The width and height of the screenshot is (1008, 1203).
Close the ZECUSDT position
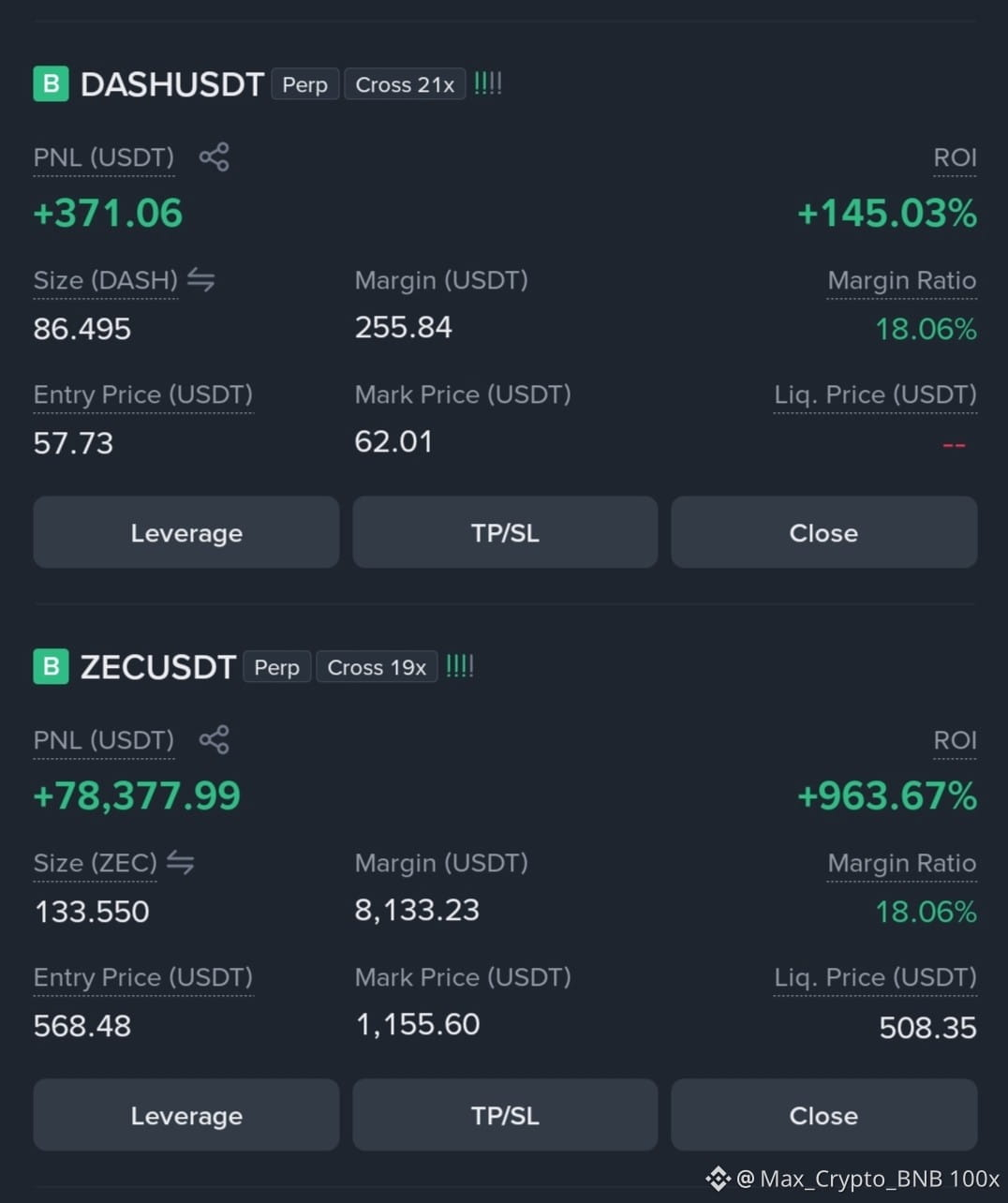pyautogui.click(x=823, y=1115)
